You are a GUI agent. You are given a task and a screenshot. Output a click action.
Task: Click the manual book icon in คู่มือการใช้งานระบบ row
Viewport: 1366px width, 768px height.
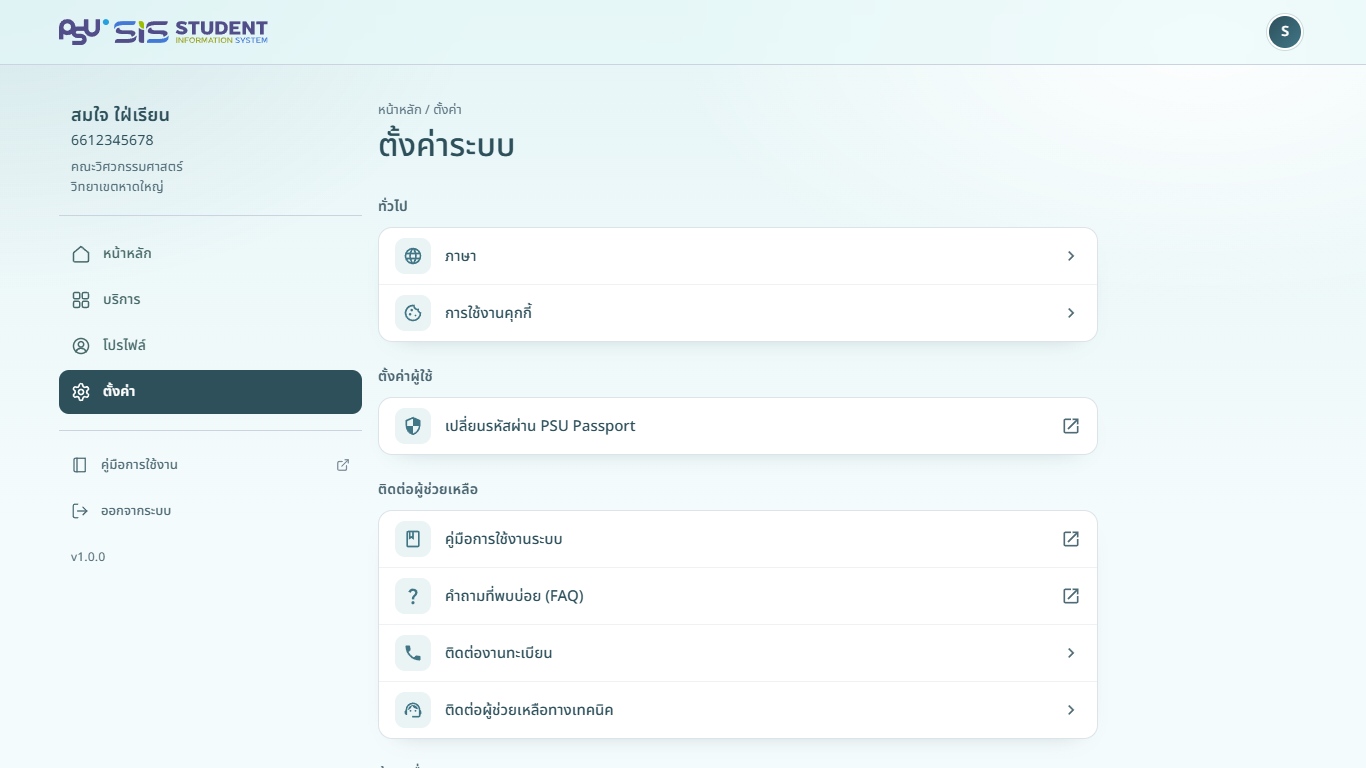click(x=413, y=539)
